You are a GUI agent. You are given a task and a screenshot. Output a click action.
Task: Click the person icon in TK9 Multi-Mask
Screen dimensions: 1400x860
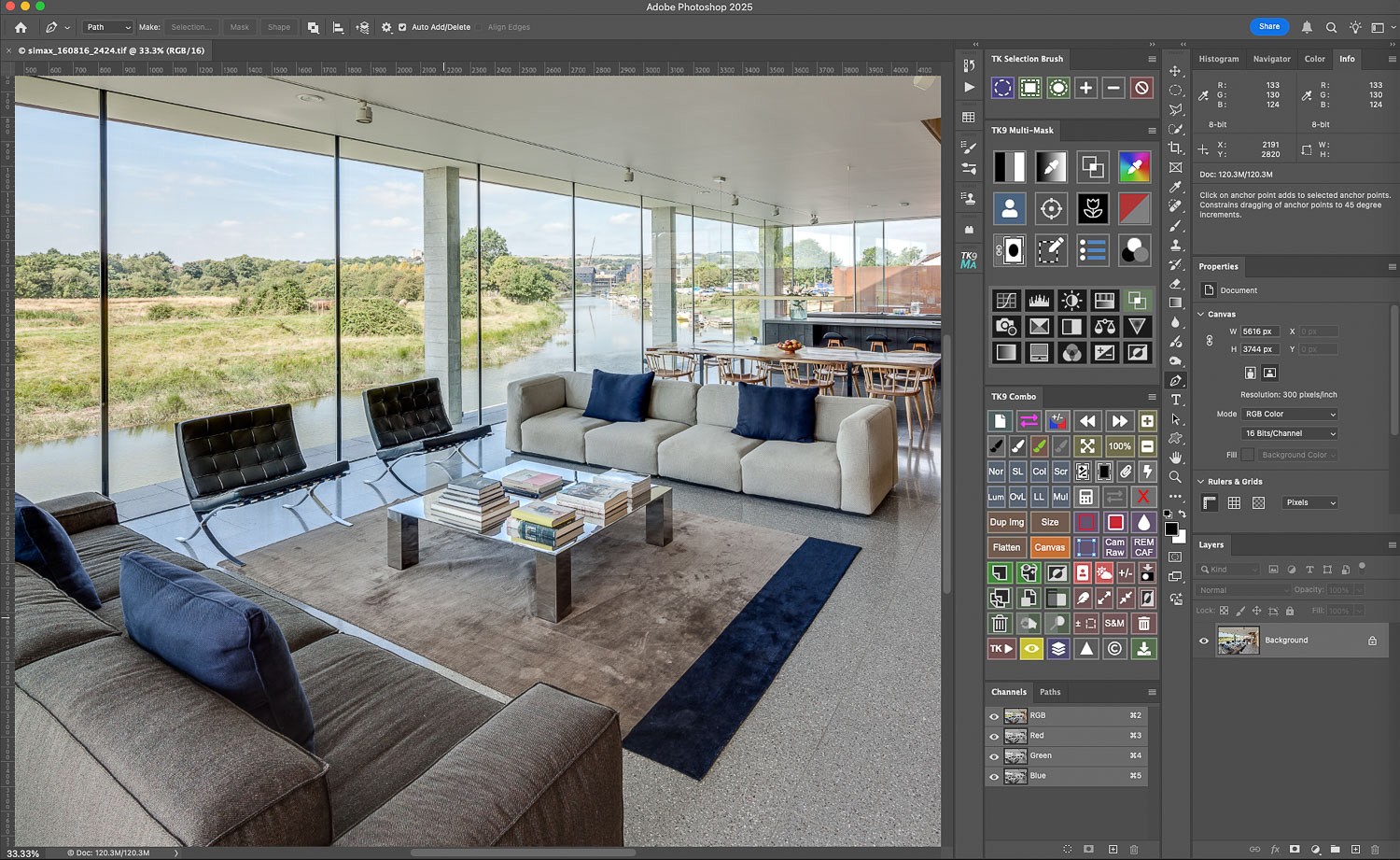coord(1009,208)
